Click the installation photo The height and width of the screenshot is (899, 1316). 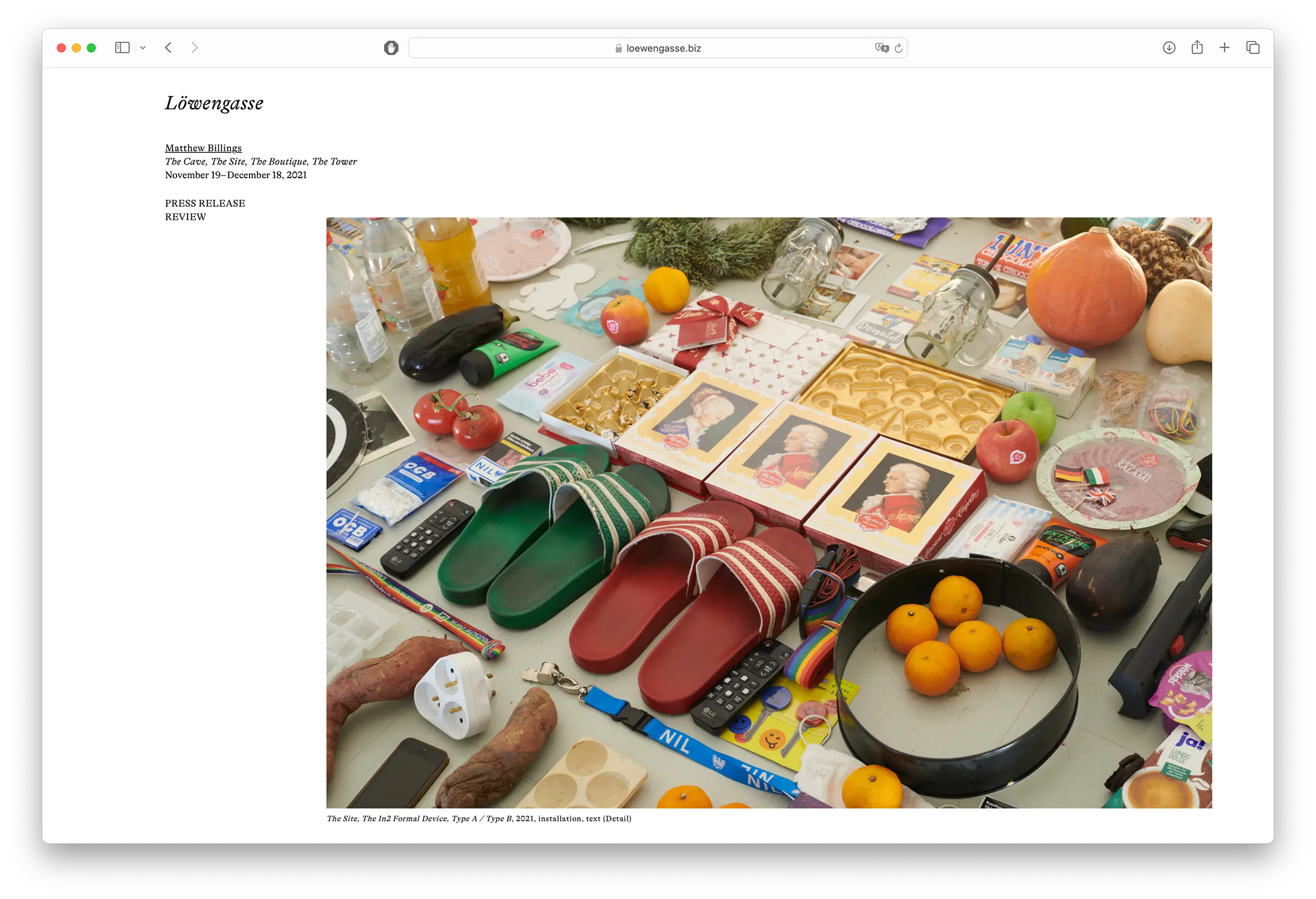point(768,513)
